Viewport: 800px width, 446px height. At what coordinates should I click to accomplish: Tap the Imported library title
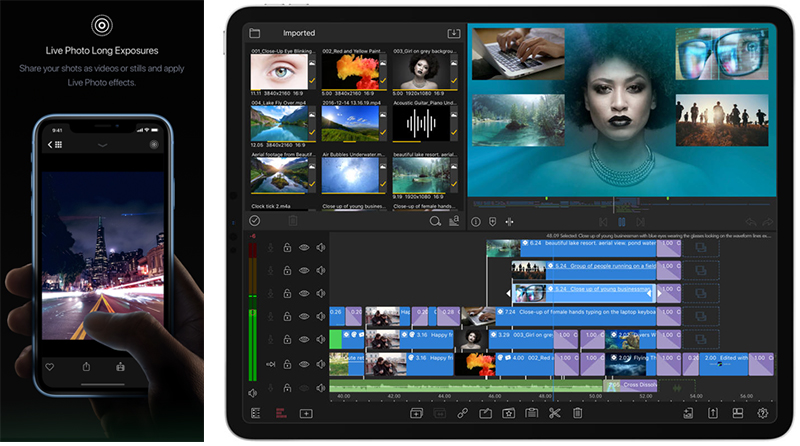[x=299, y=33]
